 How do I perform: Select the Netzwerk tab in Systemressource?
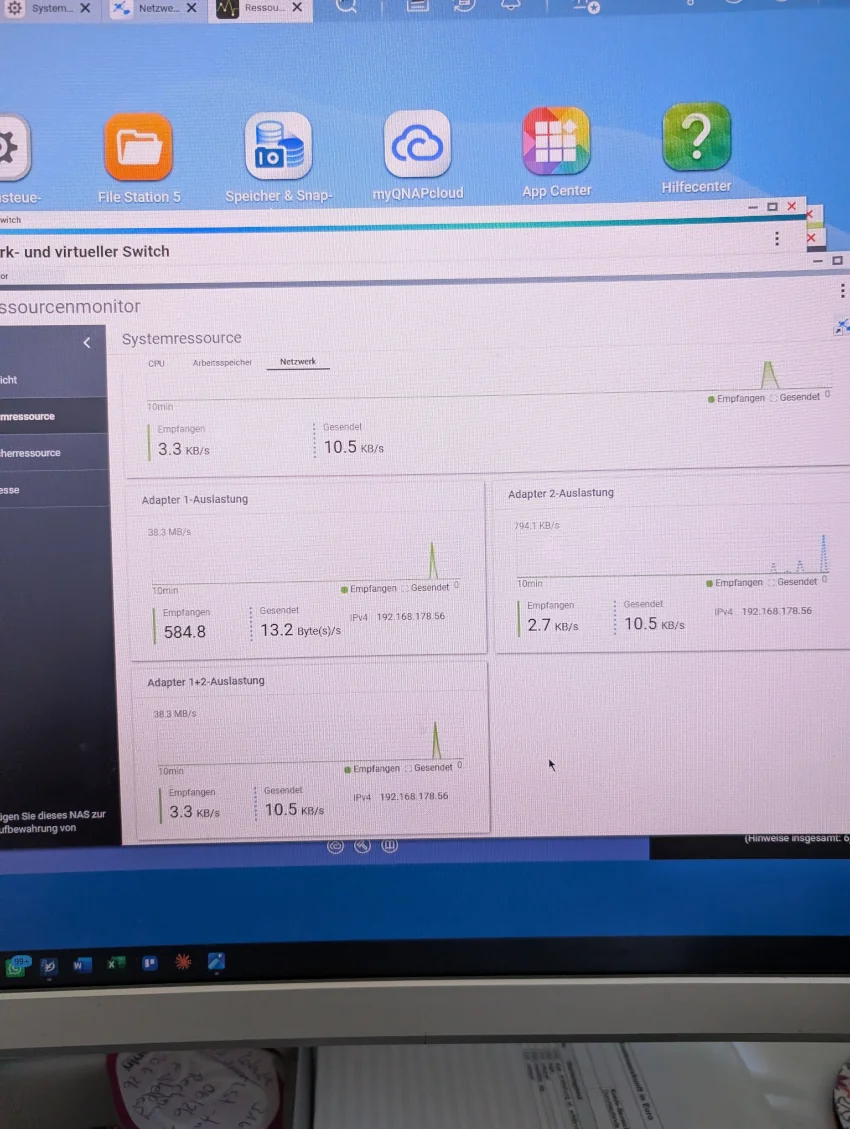(298, 361)
